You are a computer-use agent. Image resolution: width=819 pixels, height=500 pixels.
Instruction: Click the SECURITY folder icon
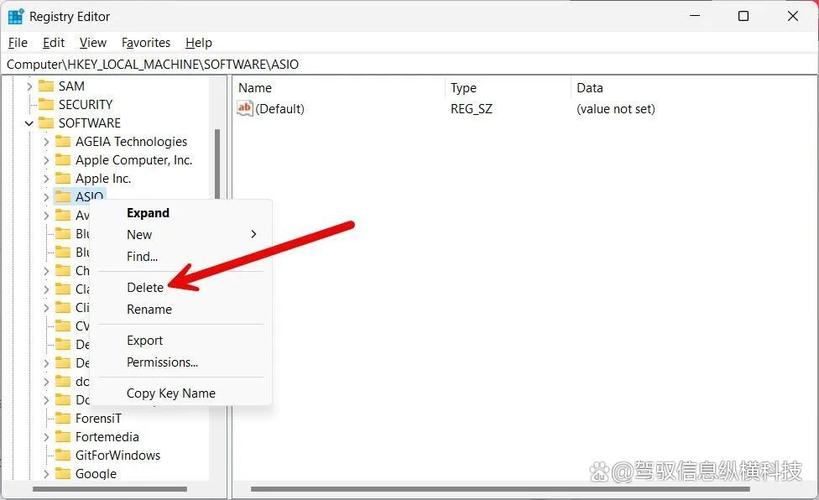(46, 104)
